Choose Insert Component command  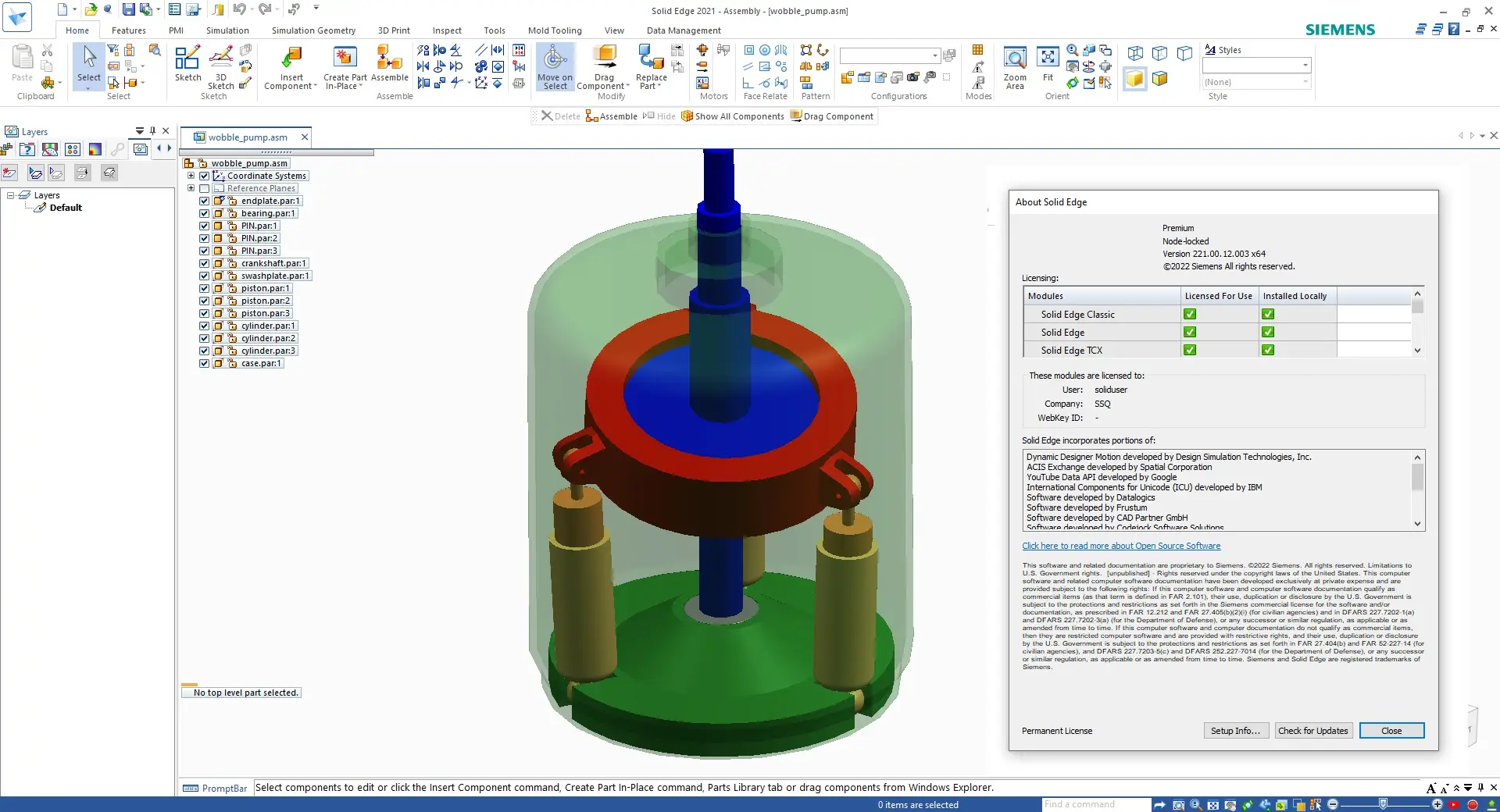pyautogui.click(x=291, y=68)
